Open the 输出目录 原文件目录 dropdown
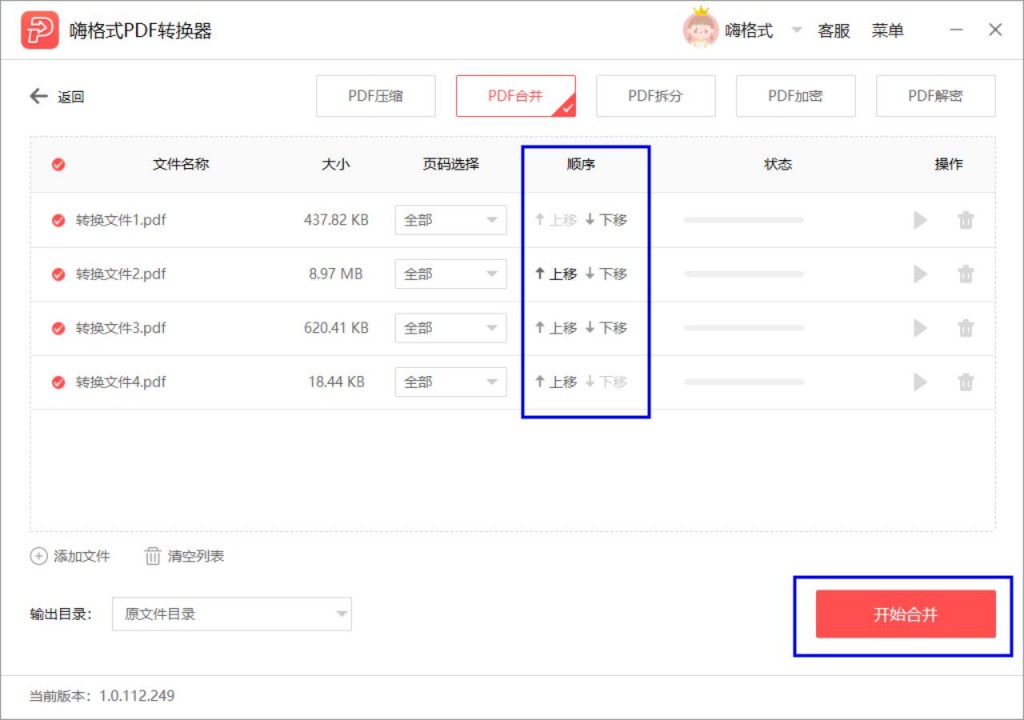Screen dimensions: 1024x720 tap(232, 614)
